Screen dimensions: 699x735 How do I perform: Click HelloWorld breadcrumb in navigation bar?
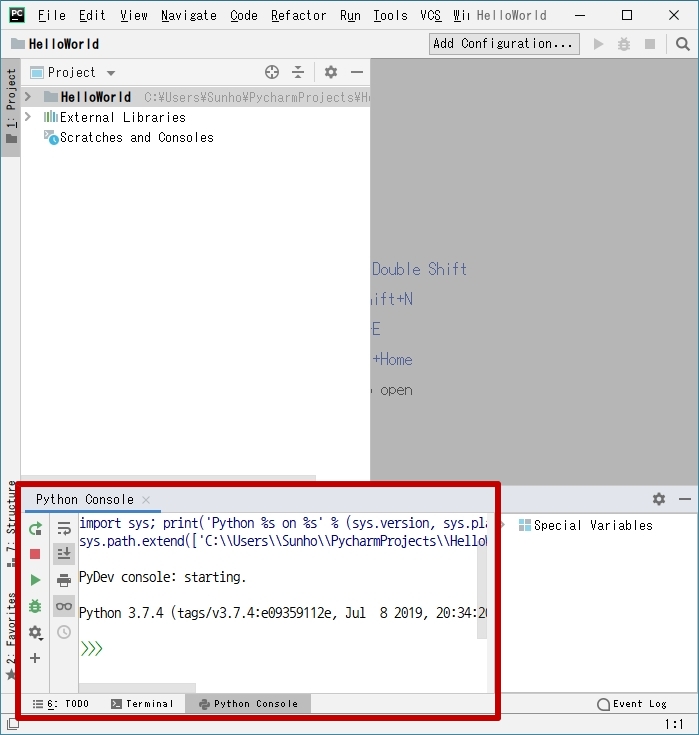coord(55,44)
